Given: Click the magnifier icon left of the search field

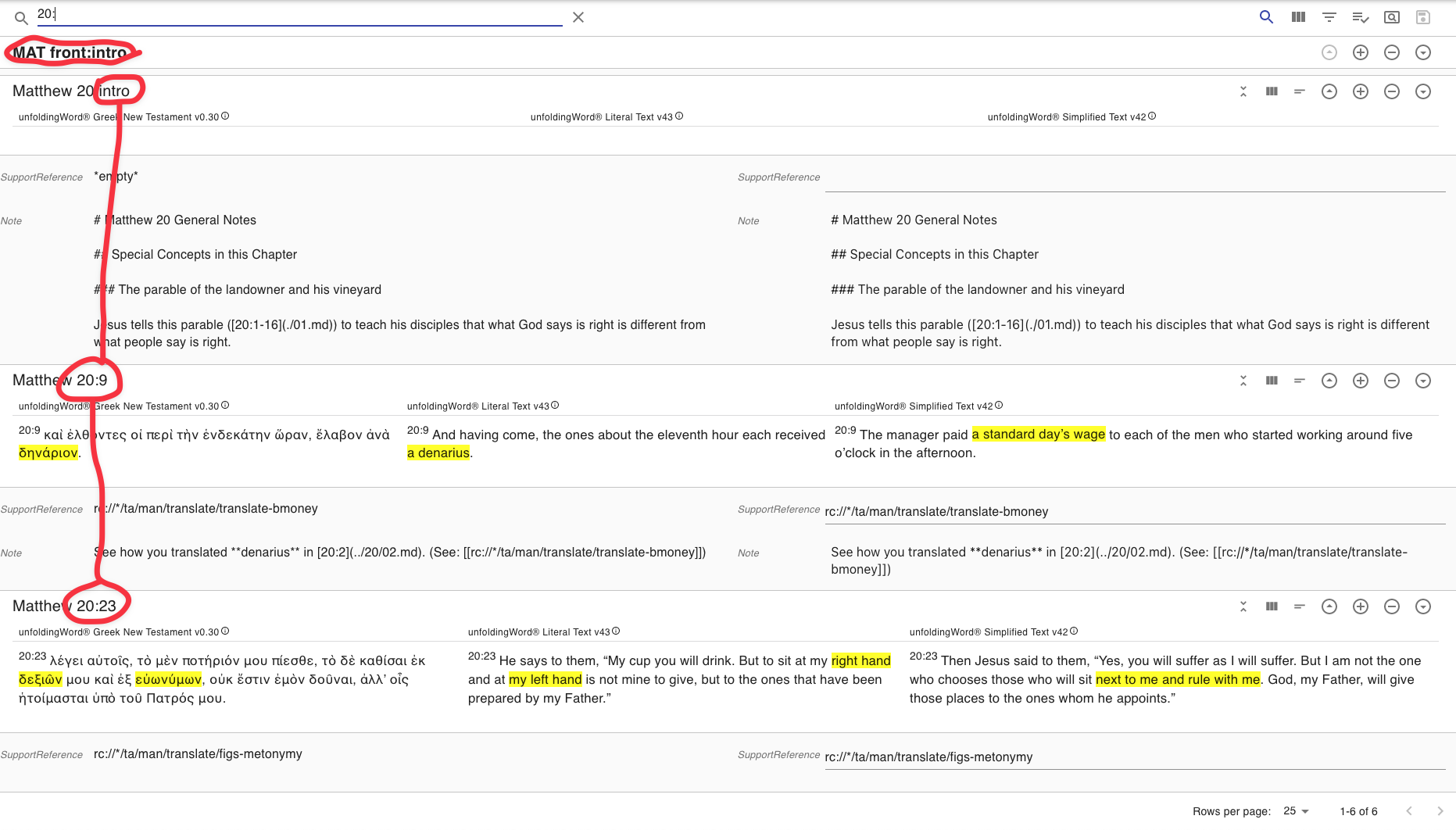Looking at the screenshot, I should [x=21, y=17].
